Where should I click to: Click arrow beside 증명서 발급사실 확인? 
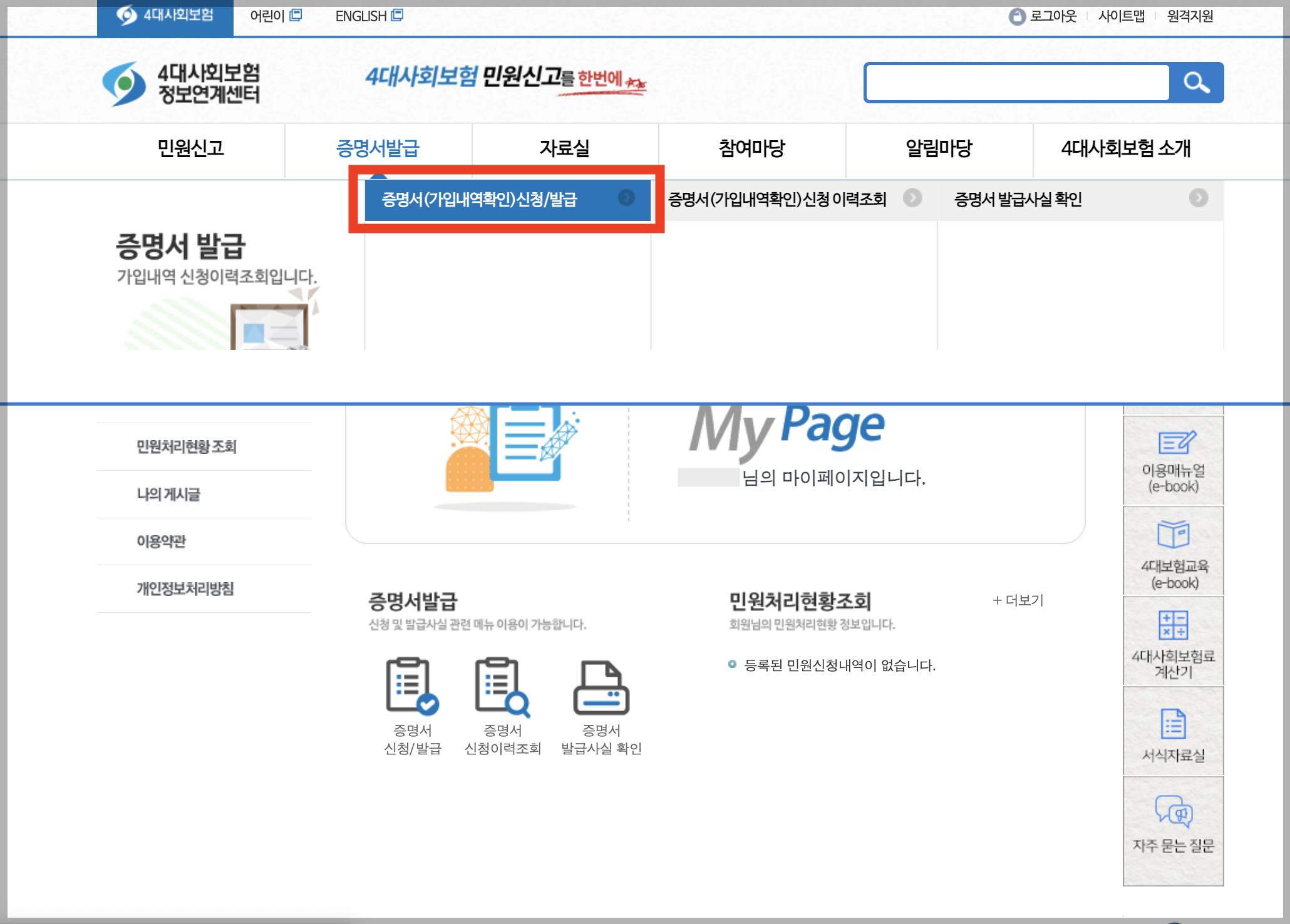click(1198, 198)
